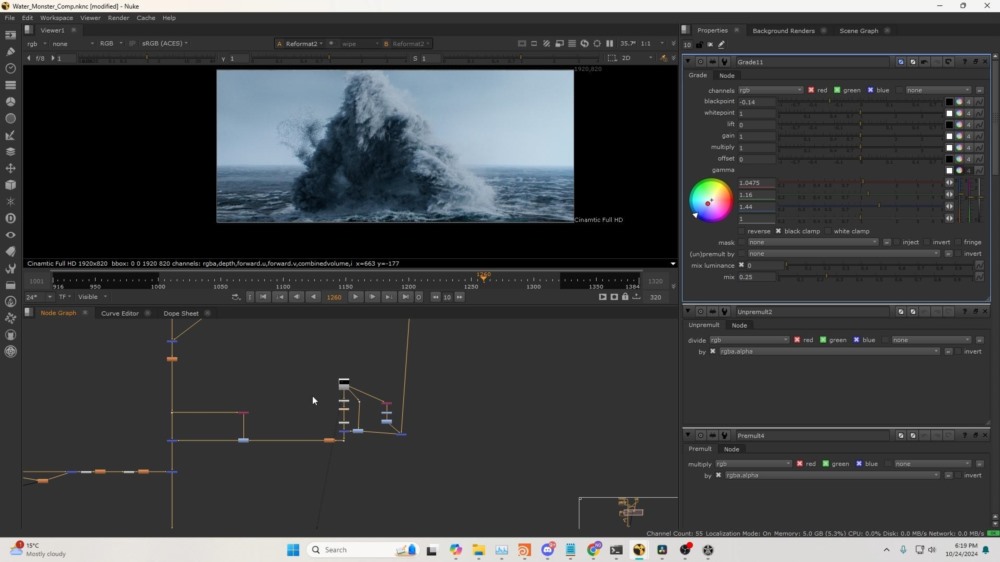
Task: Open the Filter nodes toolbar icon
Action: point(10,119)
